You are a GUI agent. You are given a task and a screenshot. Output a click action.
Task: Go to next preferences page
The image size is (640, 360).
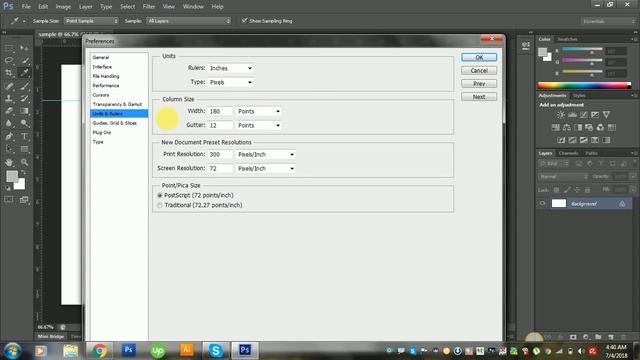pyautogui.click(x=479, y=97)
